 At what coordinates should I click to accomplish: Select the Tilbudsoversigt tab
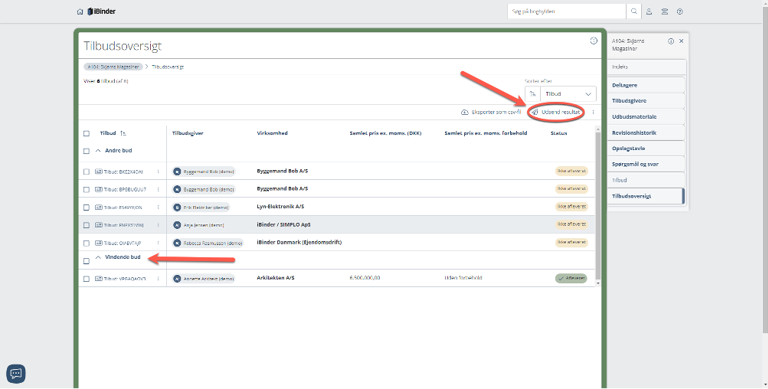click(x=646, y=196)
